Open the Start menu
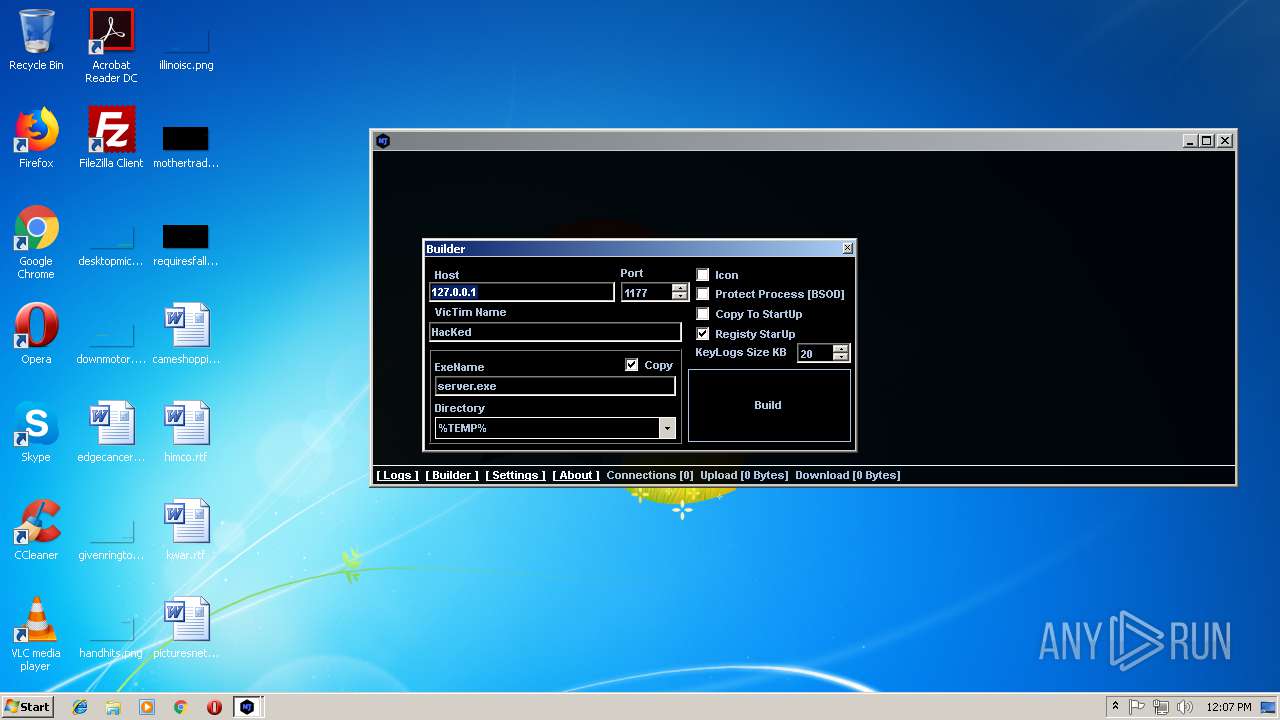 click(27, 707)
